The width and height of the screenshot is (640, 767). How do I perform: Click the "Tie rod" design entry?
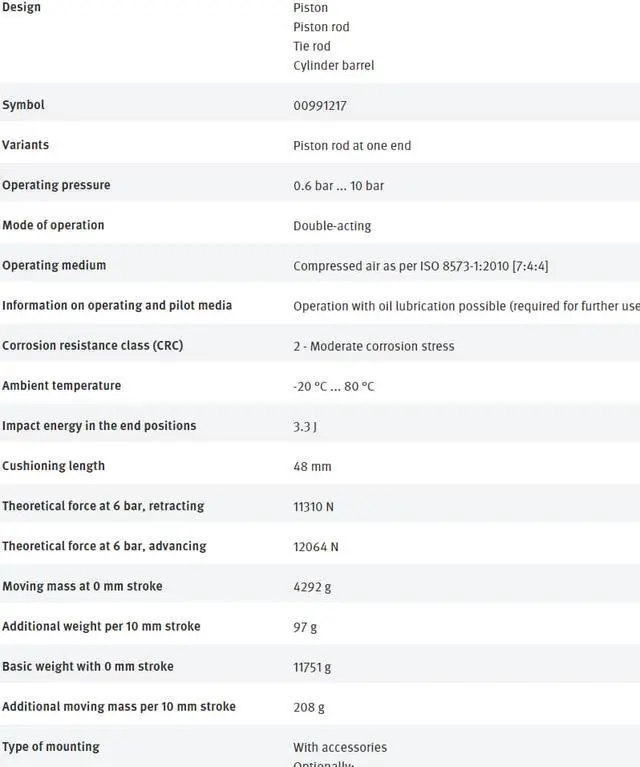tap(311, 46)
